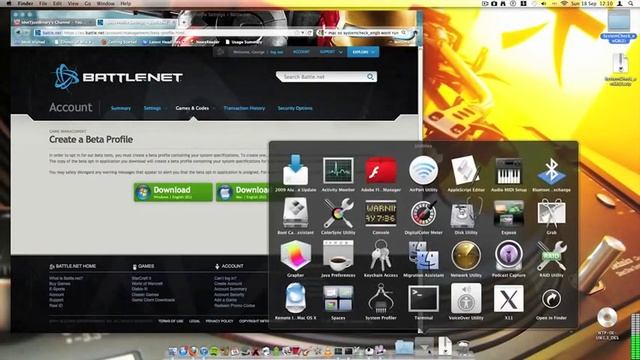Click Create Account footer link

click(228, 284)
